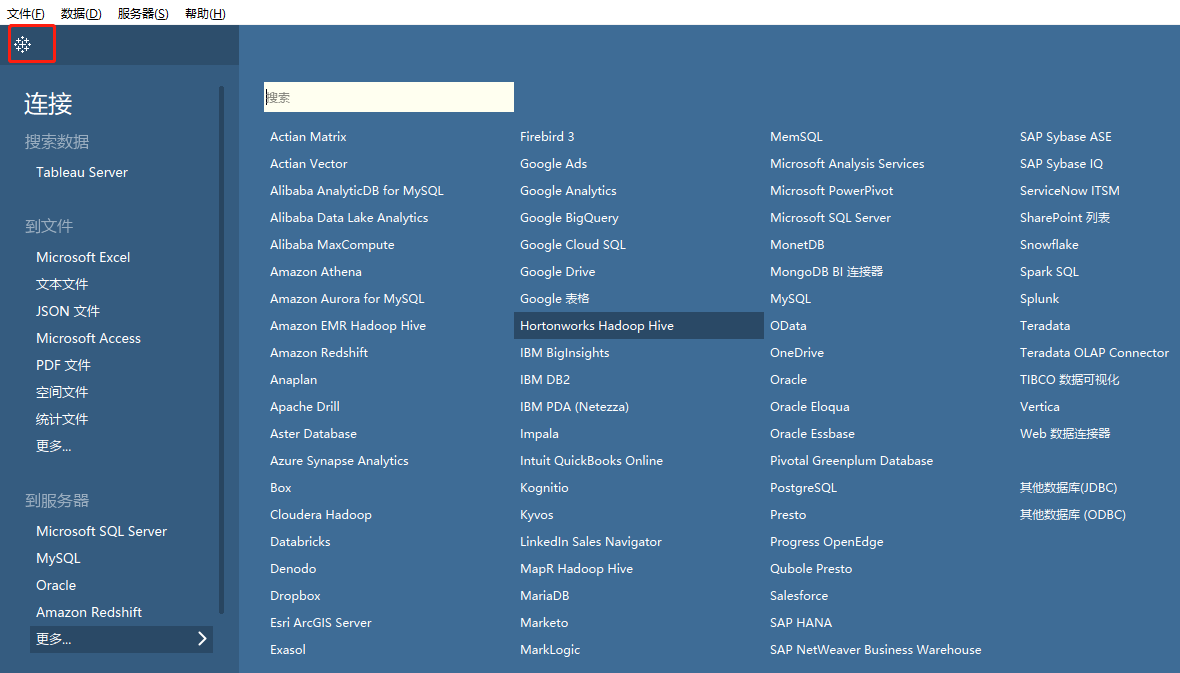Pick the Alibaba MaxCompute connector

pos(332,245)
